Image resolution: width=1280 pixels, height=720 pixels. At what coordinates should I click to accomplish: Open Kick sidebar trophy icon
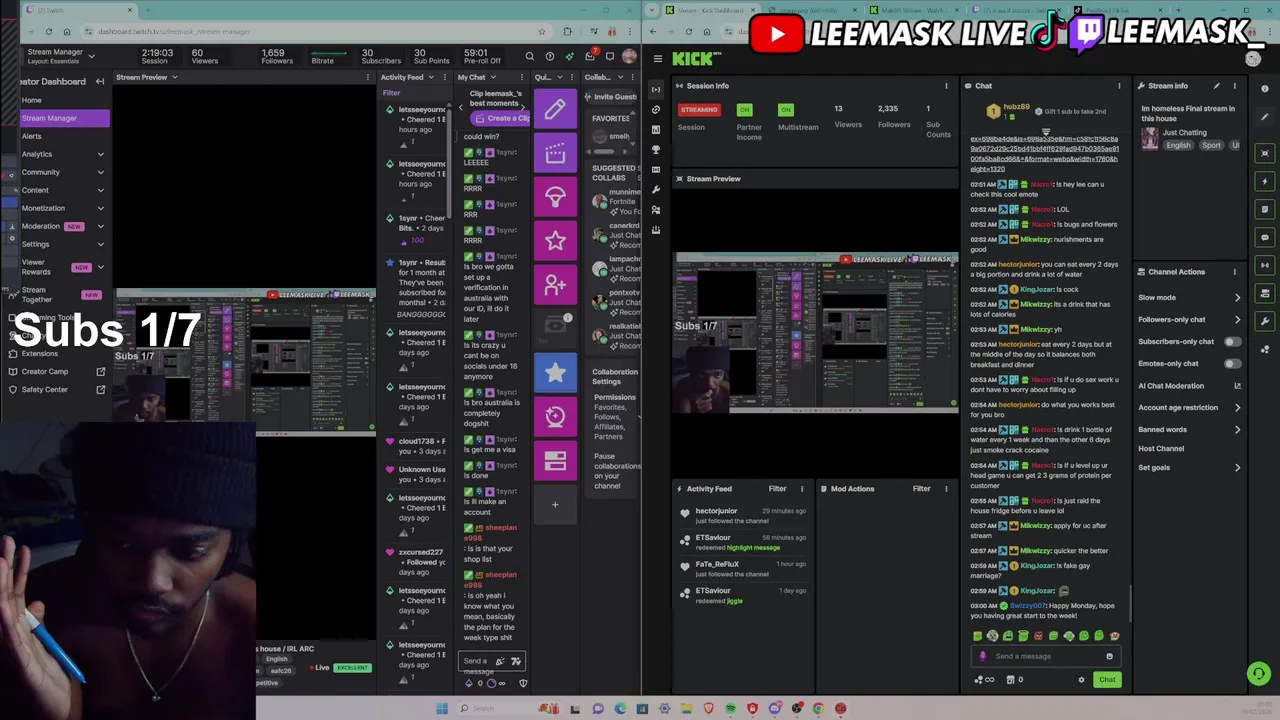655,149
